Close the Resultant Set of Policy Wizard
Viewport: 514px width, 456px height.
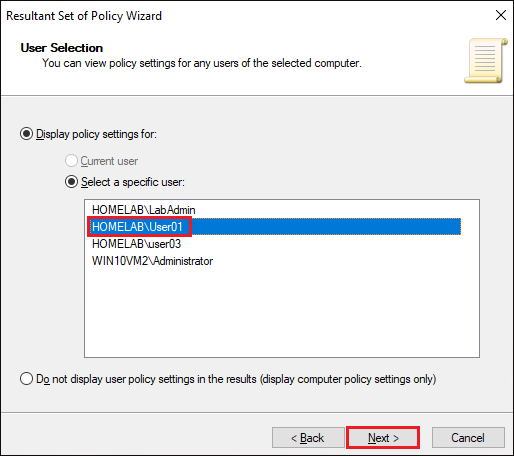[501, 15]
